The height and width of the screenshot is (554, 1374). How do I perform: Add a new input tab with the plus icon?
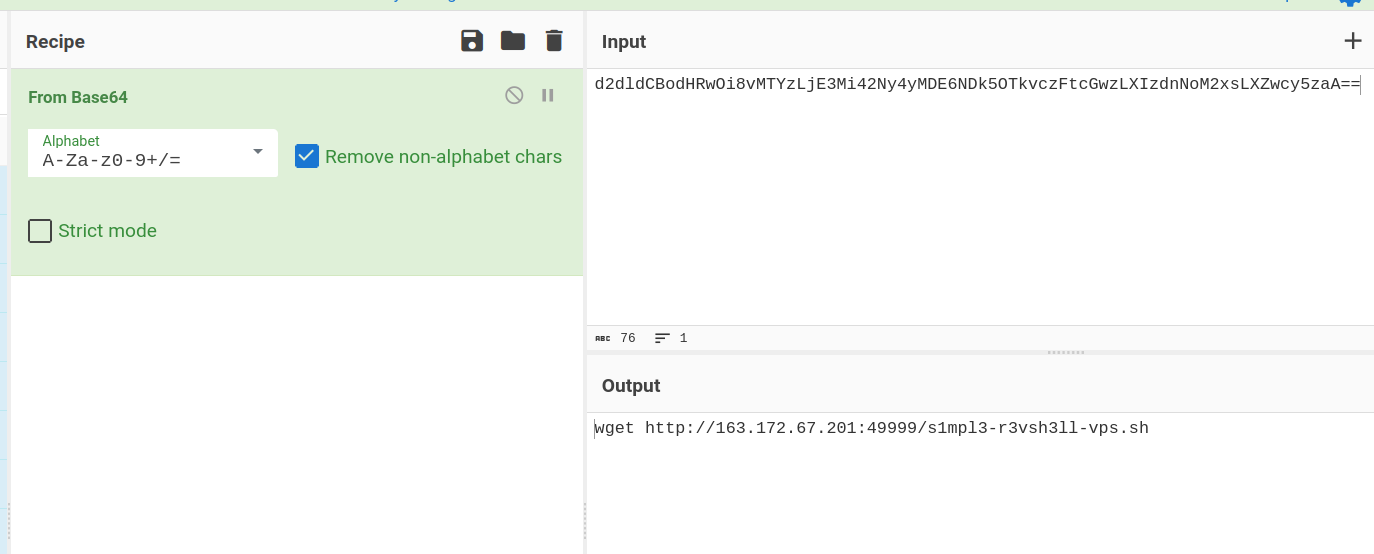(1352, 41)
